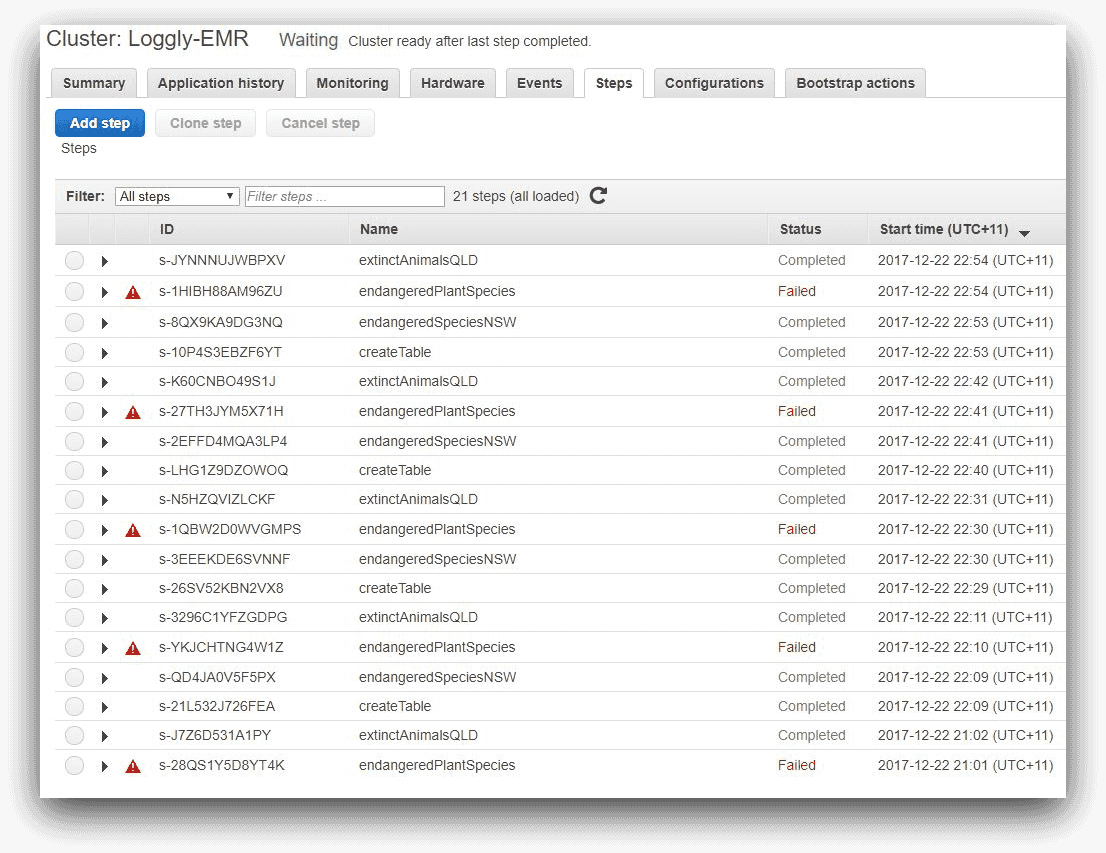This screenshot has width=1106, height=853.
Task: Select radio button for step s-JYNNNUJWBPXV
Action: 74,261
